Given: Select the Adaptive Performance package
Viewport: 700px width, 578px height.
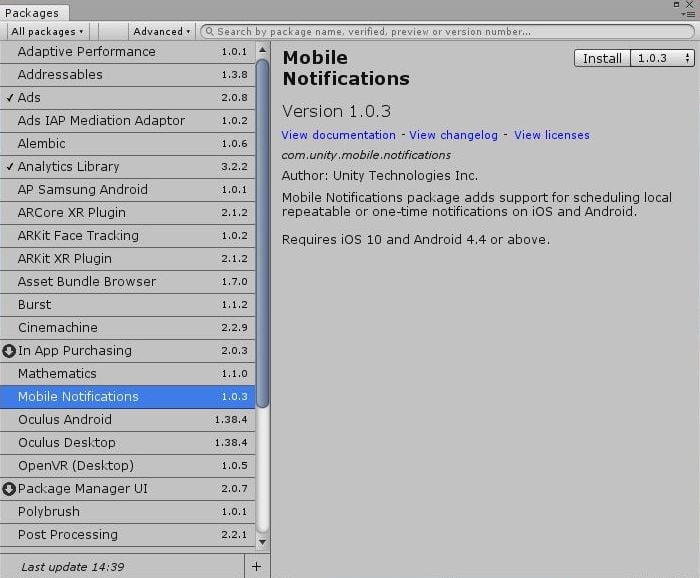Looking at the screenshot, I should 128,52.
